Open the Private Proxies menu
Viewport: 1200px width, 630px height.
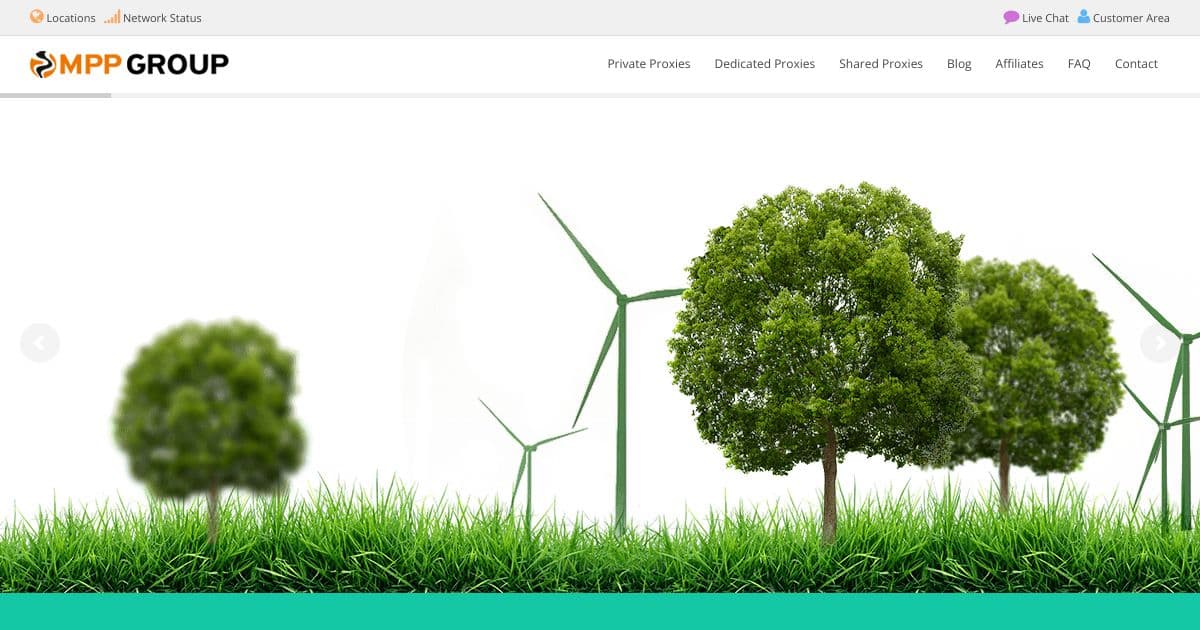point(648,63)
